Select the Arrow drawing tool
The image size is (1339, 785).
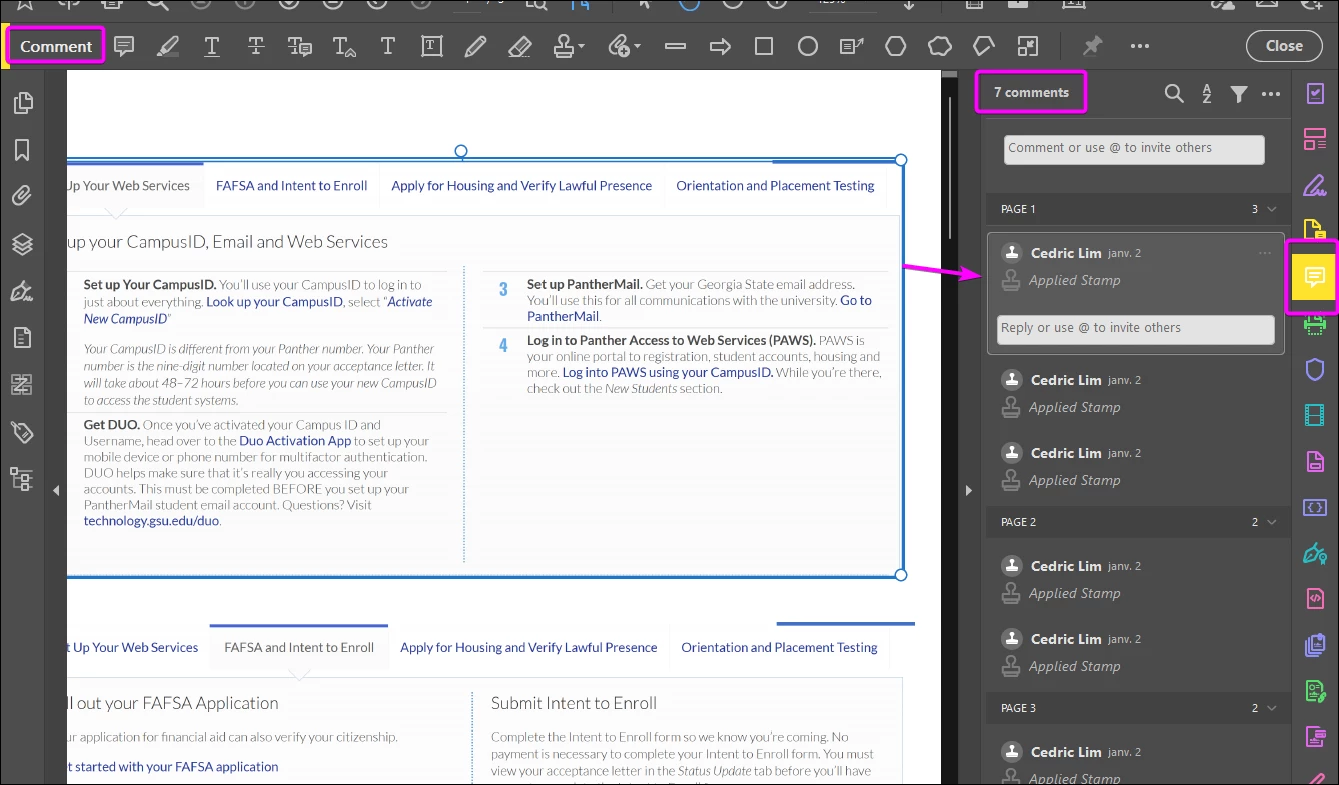point(720,46)
